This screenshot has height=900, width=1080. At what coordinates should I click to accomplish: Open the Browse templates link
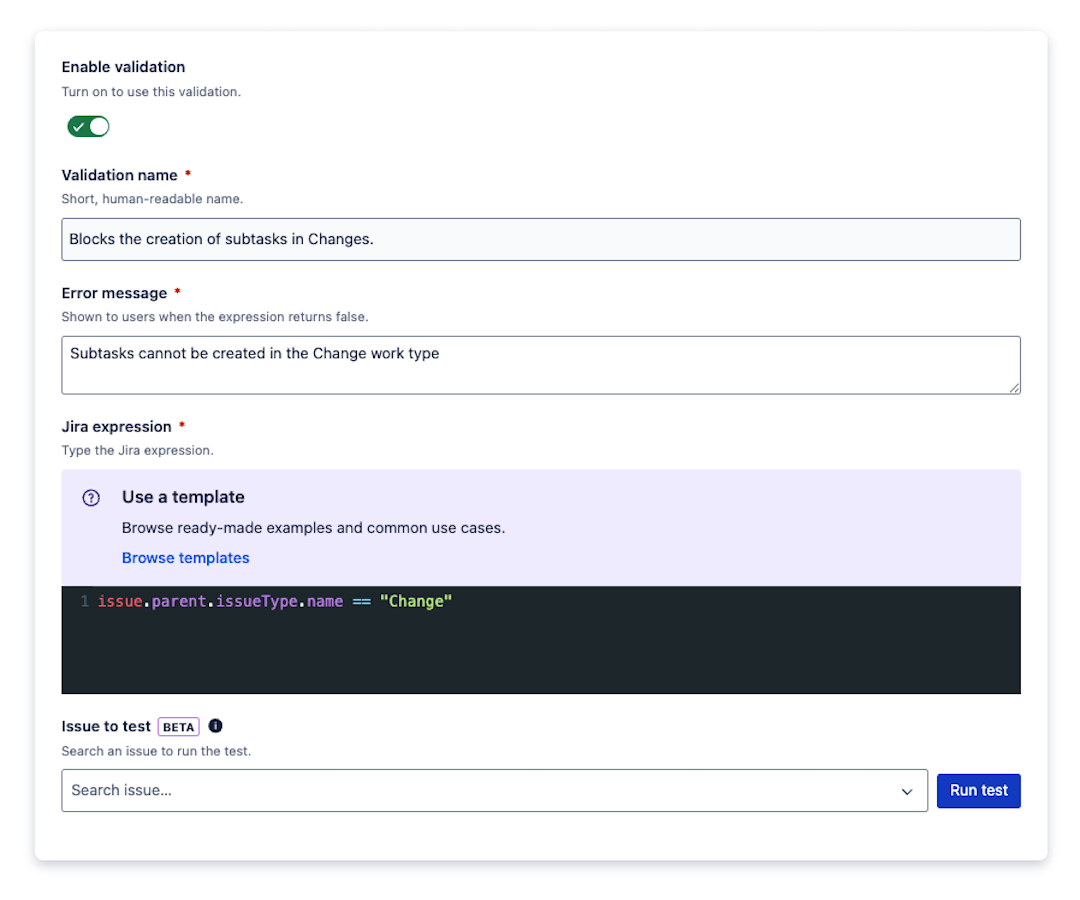[x=186, y=558]
